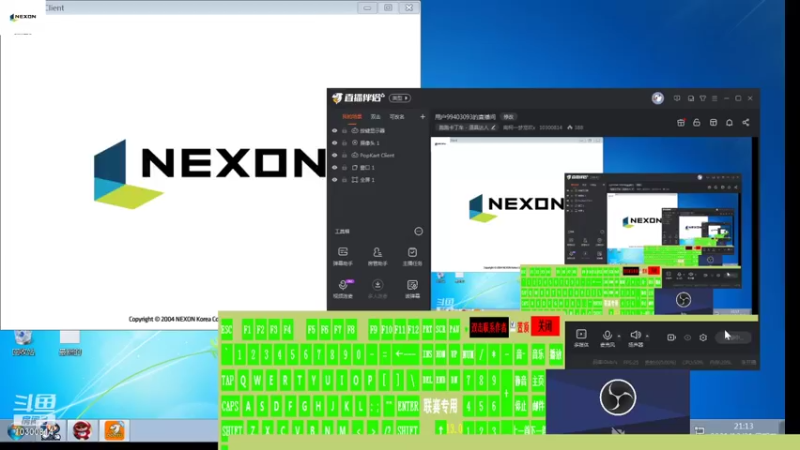Open the 房管助手 tool

378,256
